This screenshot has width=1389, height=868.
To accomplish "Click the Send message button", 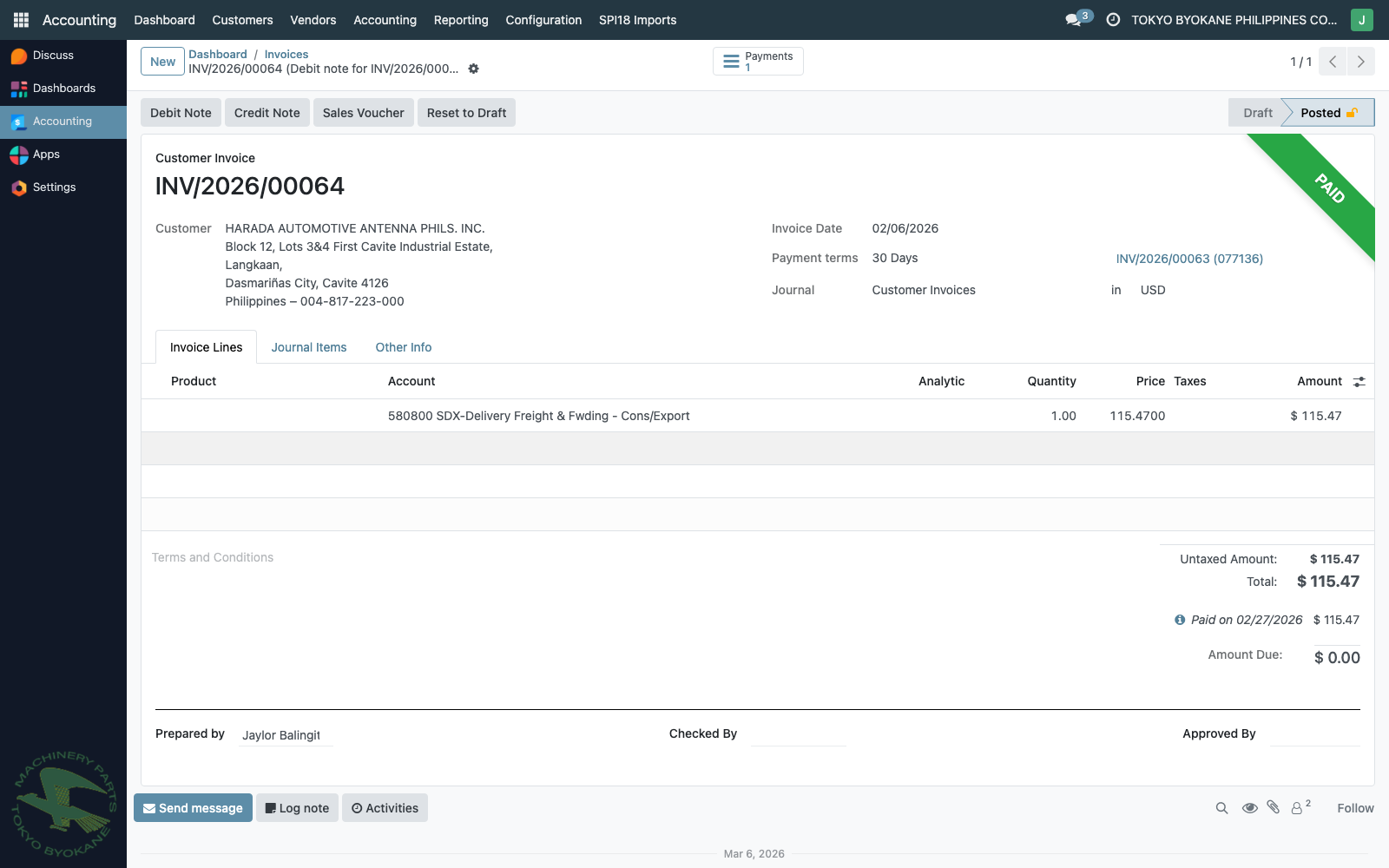I will [x=193, y=808].
